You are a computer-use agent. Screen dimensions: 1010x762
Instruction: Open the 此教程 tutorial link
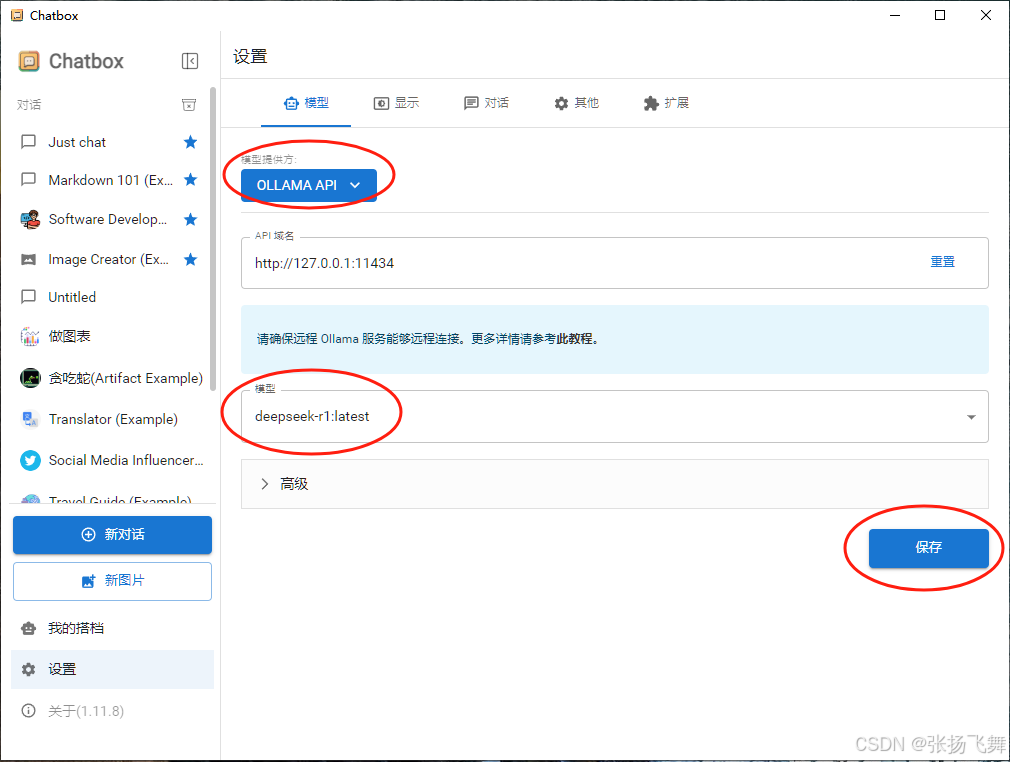(576, 339)
